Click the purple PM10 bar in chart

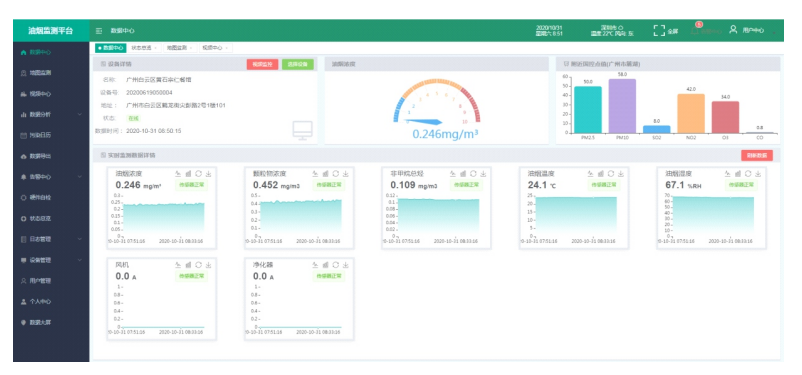click(x=622, y=106)
